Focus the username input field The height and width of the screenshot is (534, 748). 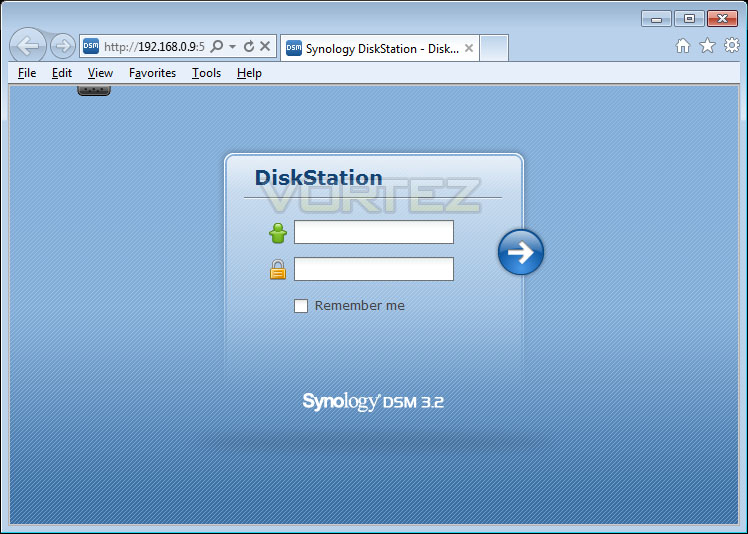[374, 232]
